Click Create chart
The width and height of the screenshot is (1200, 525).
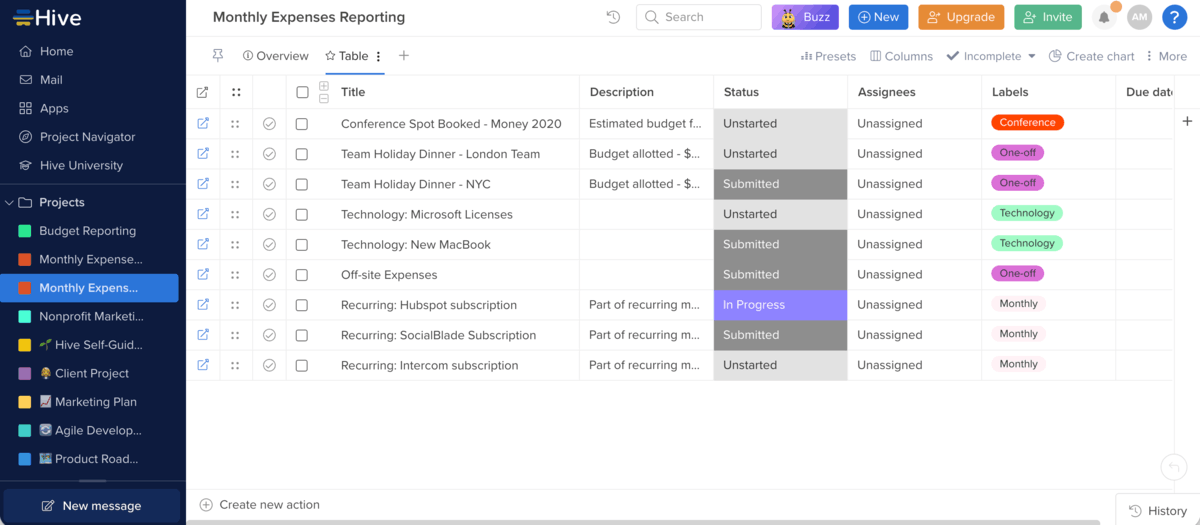point(1091,56)
